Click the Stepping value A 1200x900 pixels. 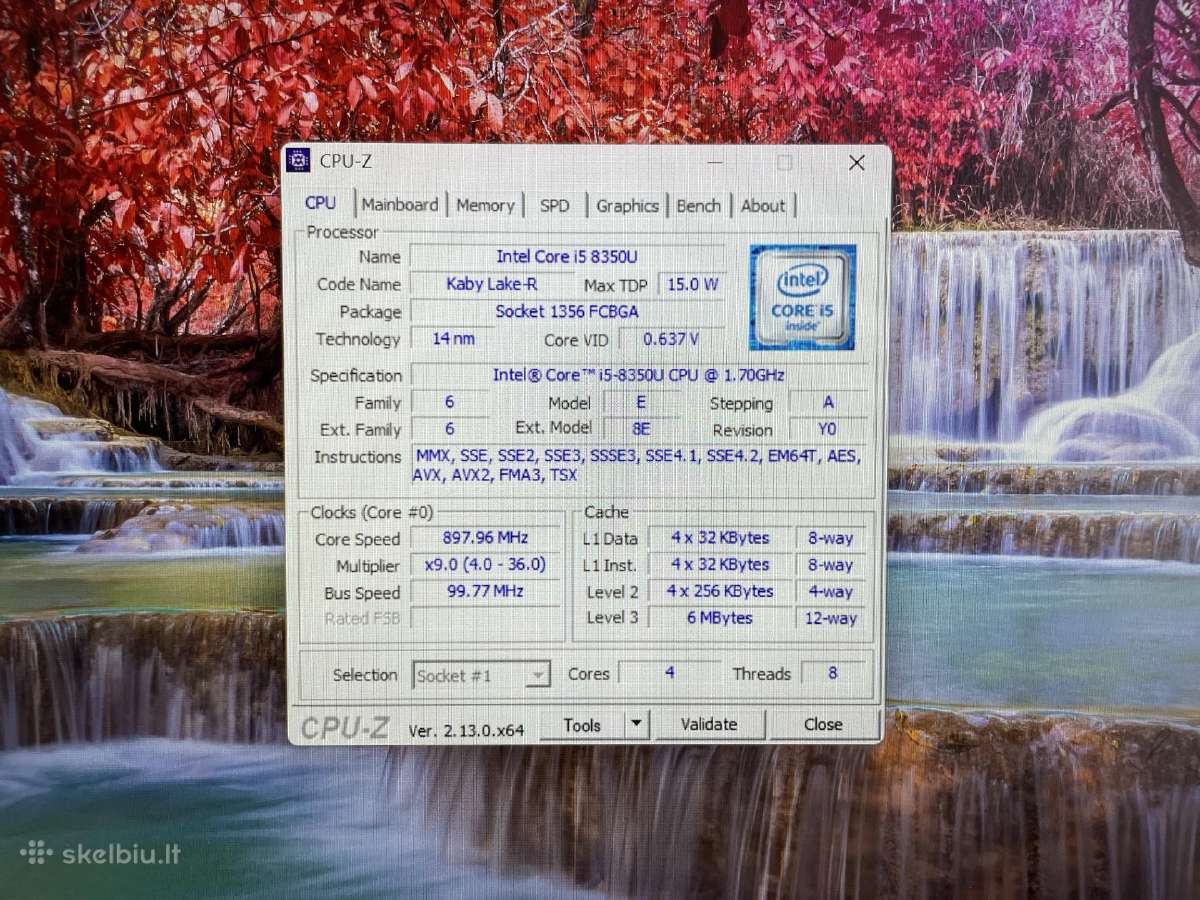pyautogui.click(x=828, y=402)
